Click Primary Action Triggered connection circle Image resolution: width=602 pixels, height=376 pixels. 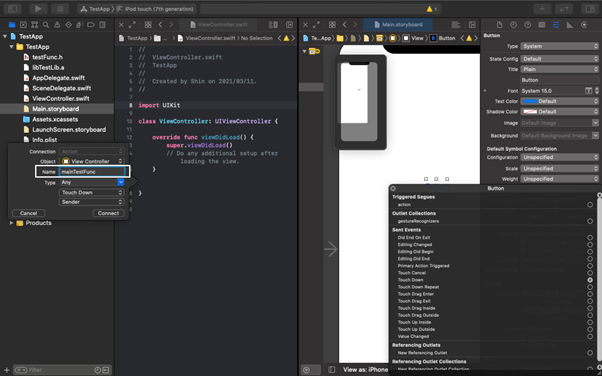590,266
